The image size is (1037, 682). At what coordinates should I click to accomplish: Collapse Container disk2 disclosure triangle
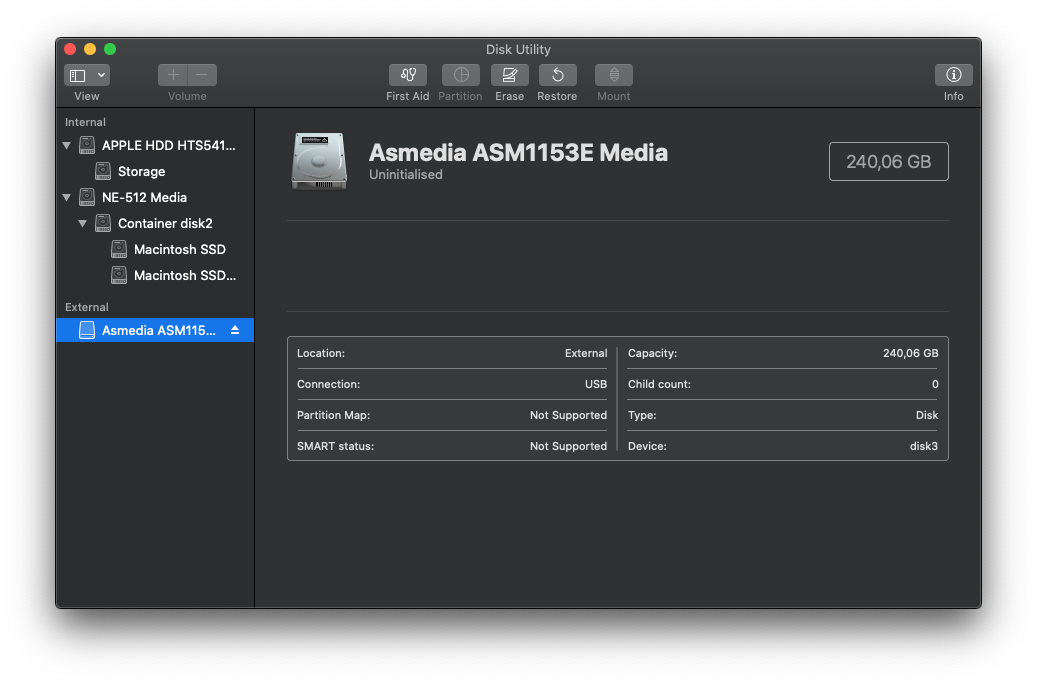pos(83,224)
